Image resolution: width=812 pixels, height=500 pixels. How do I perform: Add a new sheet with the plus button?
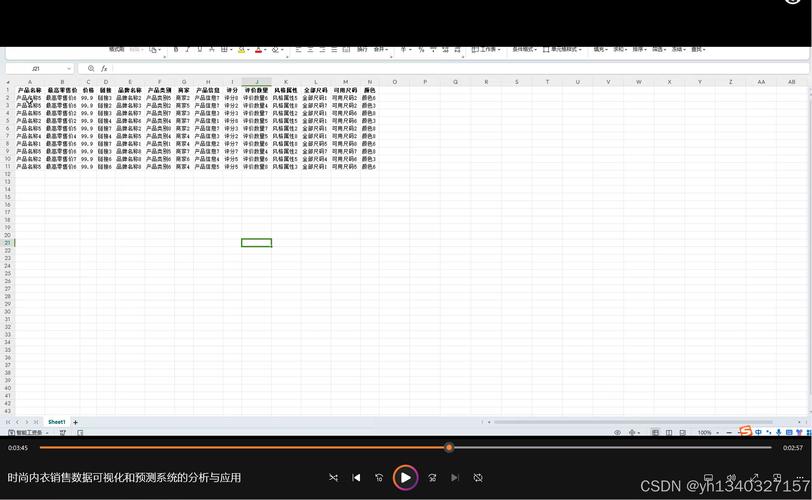pyautogui.click(x=76, y=422)
